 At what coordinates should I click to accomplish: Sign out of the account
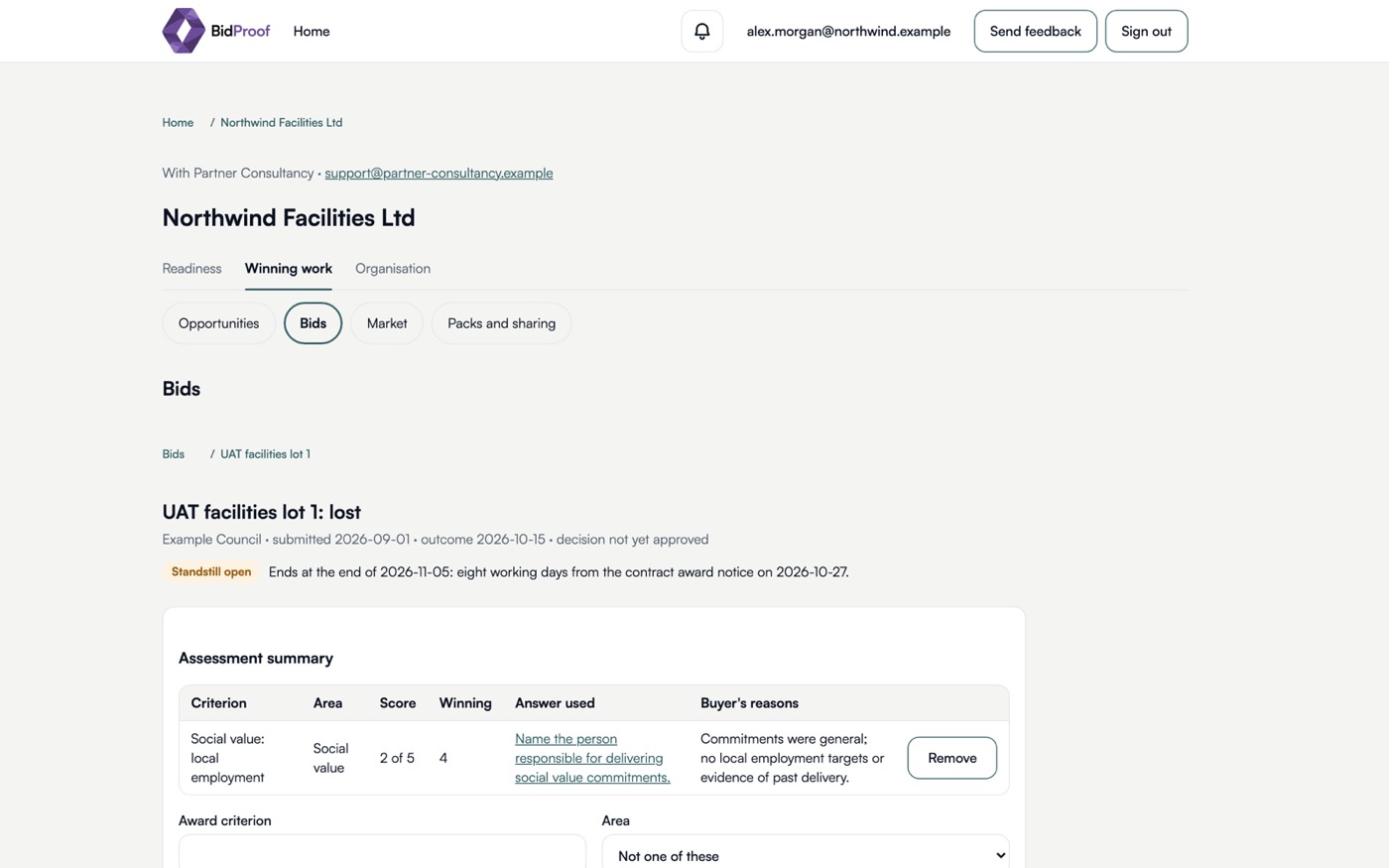point(1146,31)
